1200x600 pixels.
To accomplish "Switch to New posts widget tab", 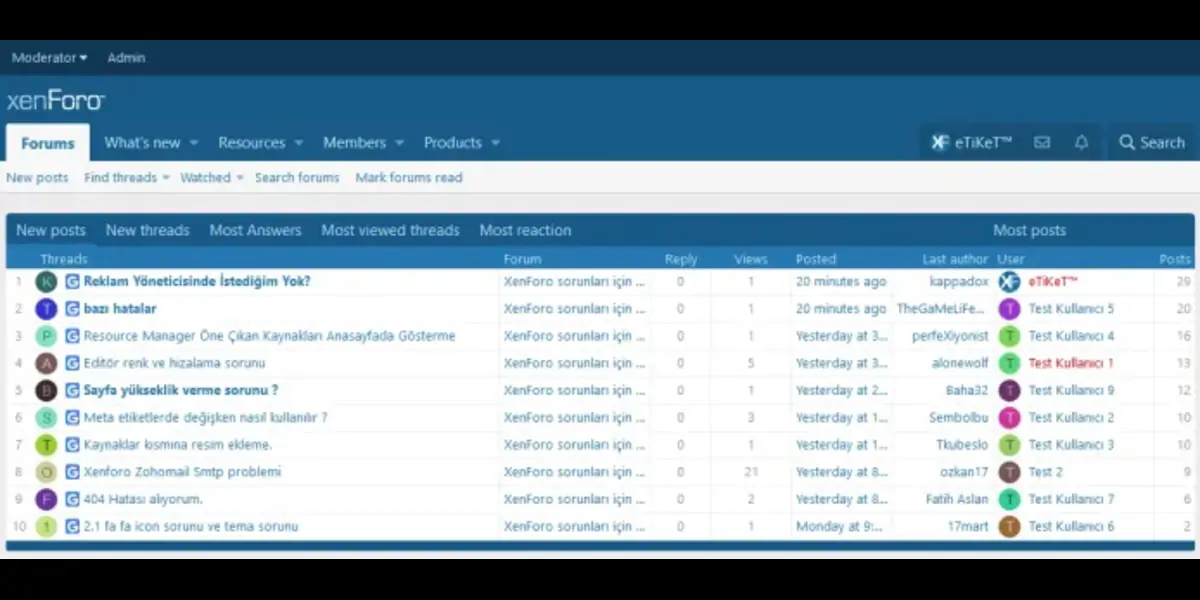I will (x=51, y=231).
